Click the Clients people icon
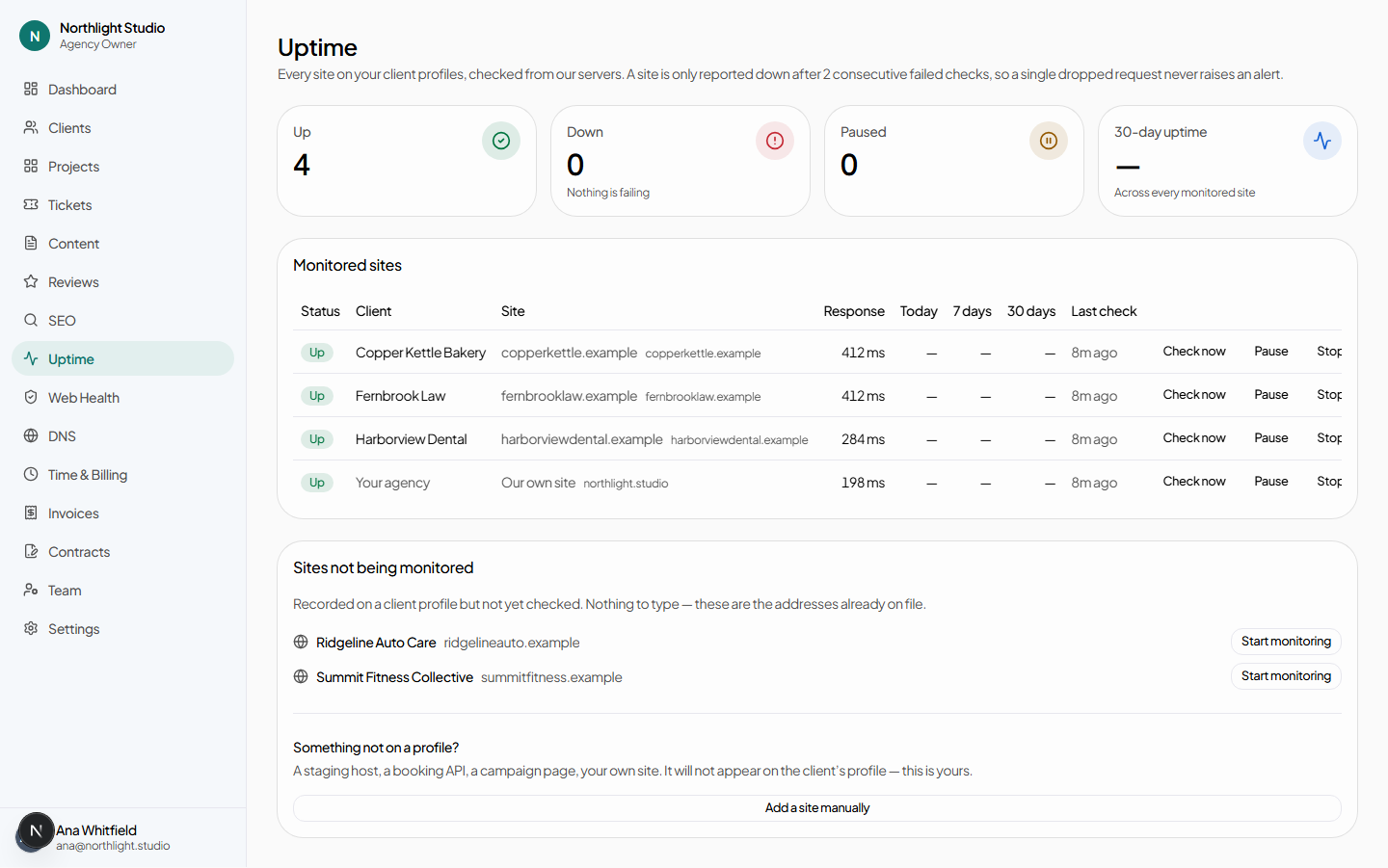Screen dimensions: 1388x868 click(31, 127)
